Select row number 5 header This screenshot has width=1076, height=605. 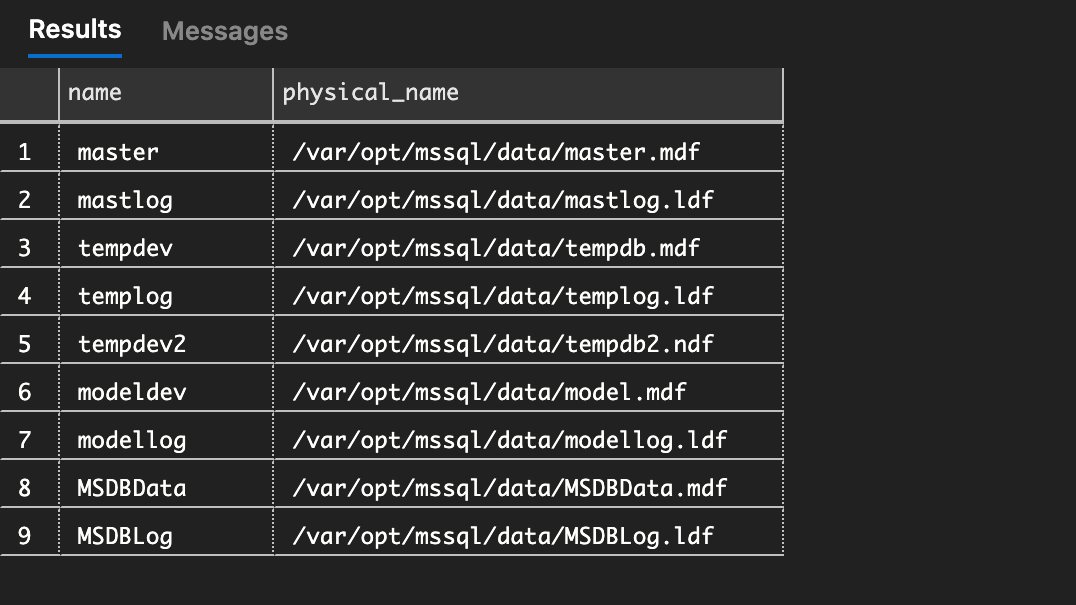tap(26, 344)
